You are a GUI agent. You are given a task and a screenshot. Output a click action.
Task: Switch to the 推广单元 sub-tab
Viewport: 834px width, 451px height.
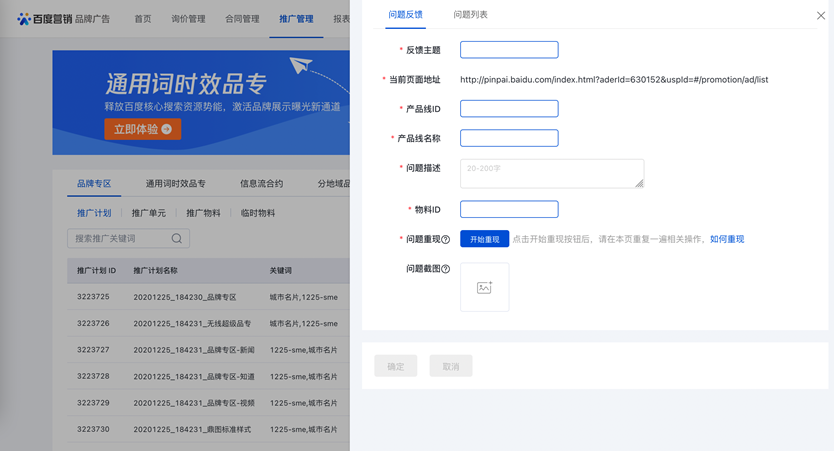tap(149, 213)
